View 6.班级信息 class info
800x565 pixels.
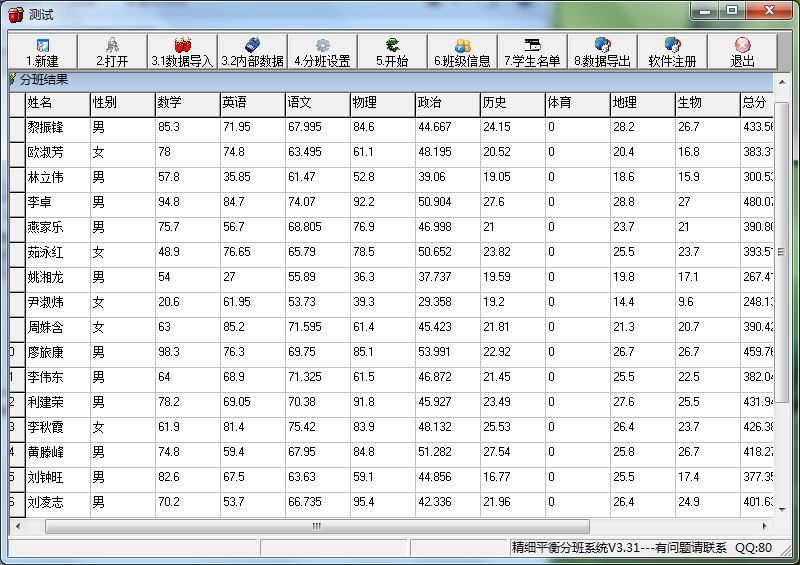[462, 52]
